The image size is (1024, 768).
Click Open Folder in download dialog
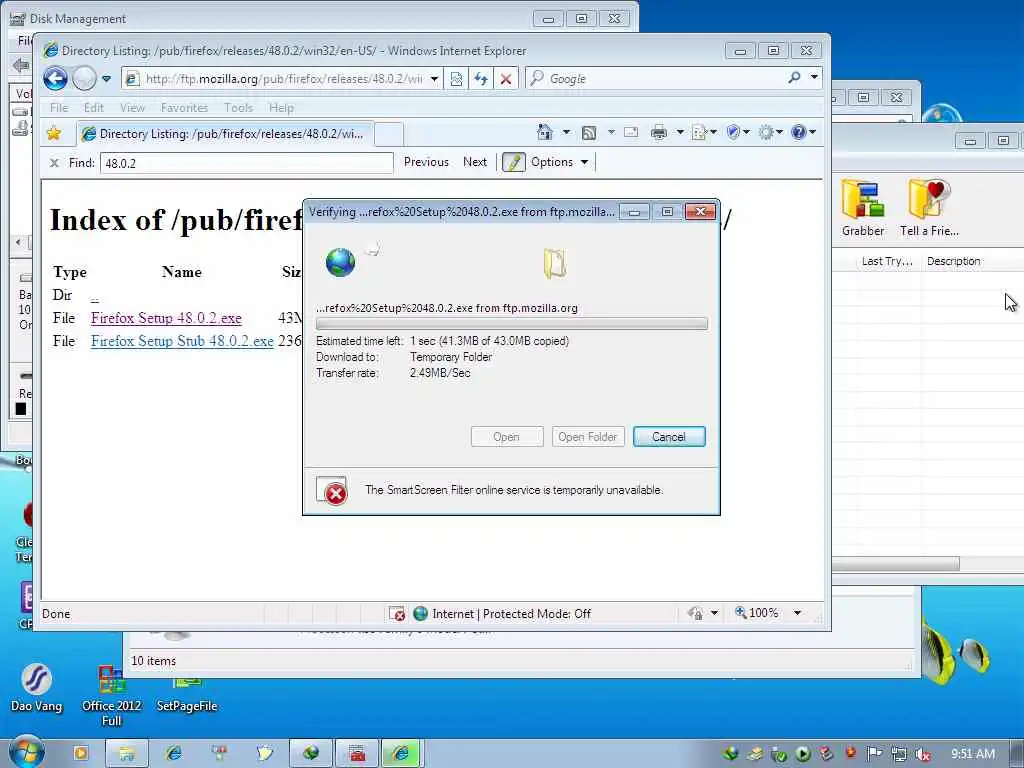tap(588, 437)
